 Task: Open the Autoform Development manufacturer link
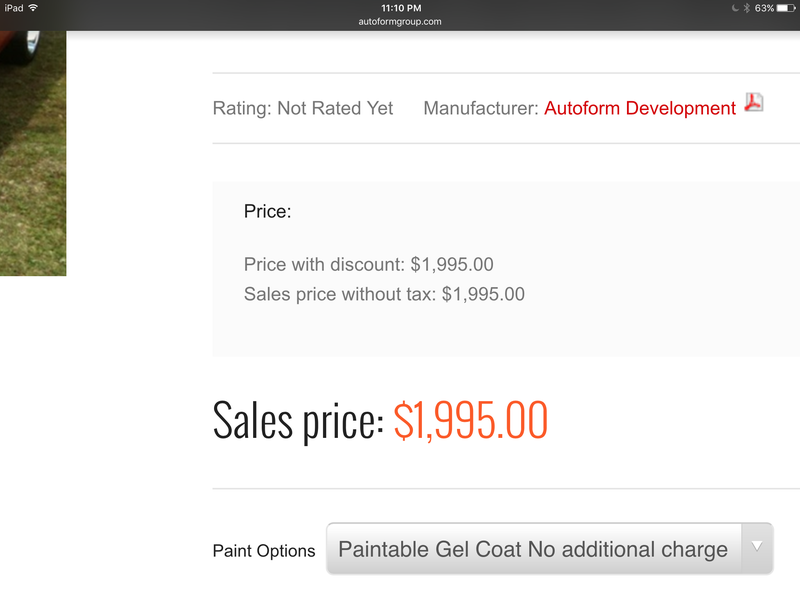point(640,108)
